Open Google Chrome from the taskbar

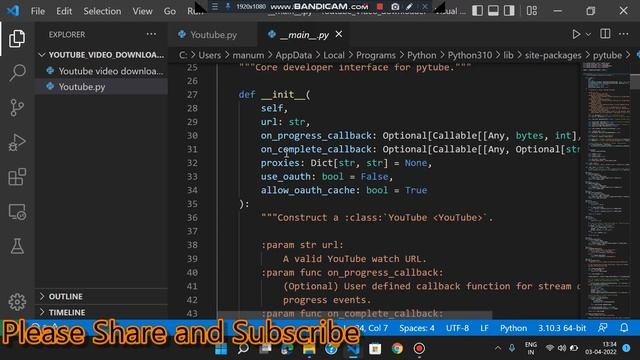(x=397, y=349)
